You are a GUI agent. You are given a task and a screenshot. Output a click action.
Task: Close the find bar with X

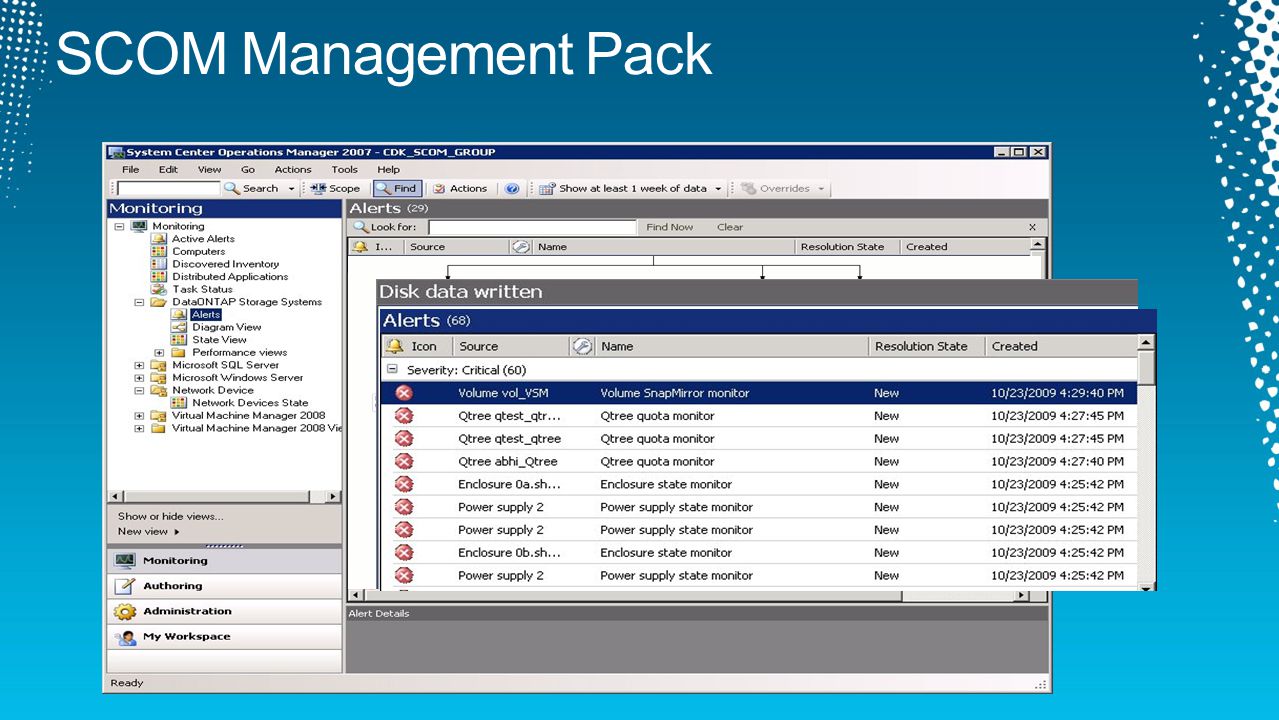coord(1032,227)
